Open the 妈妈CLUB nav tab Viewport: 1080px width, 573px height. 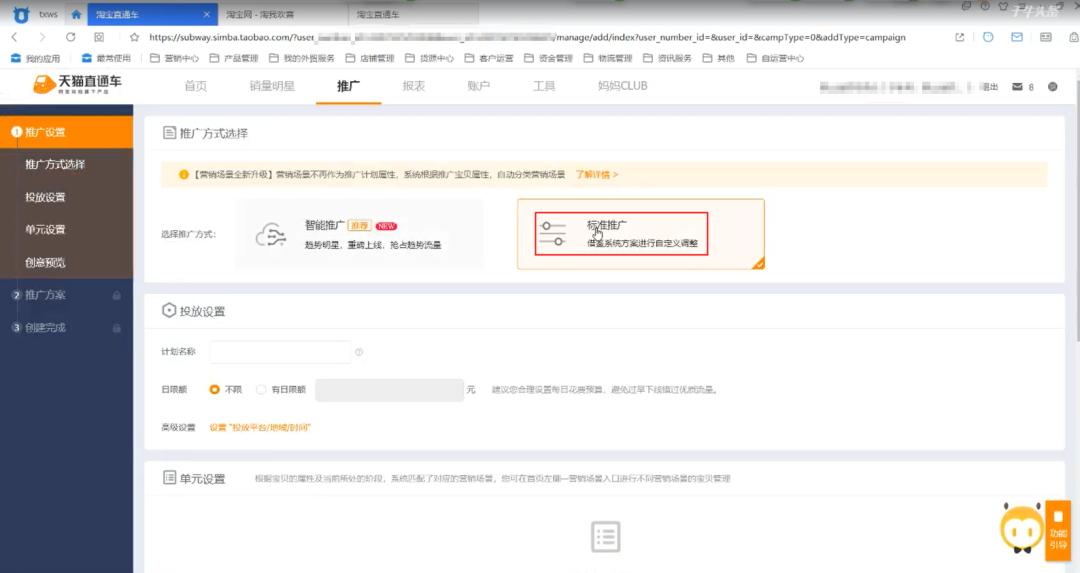(623, 86)
